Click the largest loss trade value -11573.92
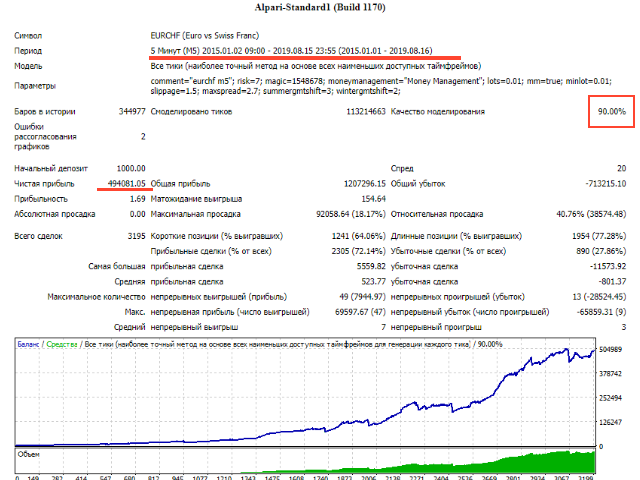640x480 pixels. (608, 266)
